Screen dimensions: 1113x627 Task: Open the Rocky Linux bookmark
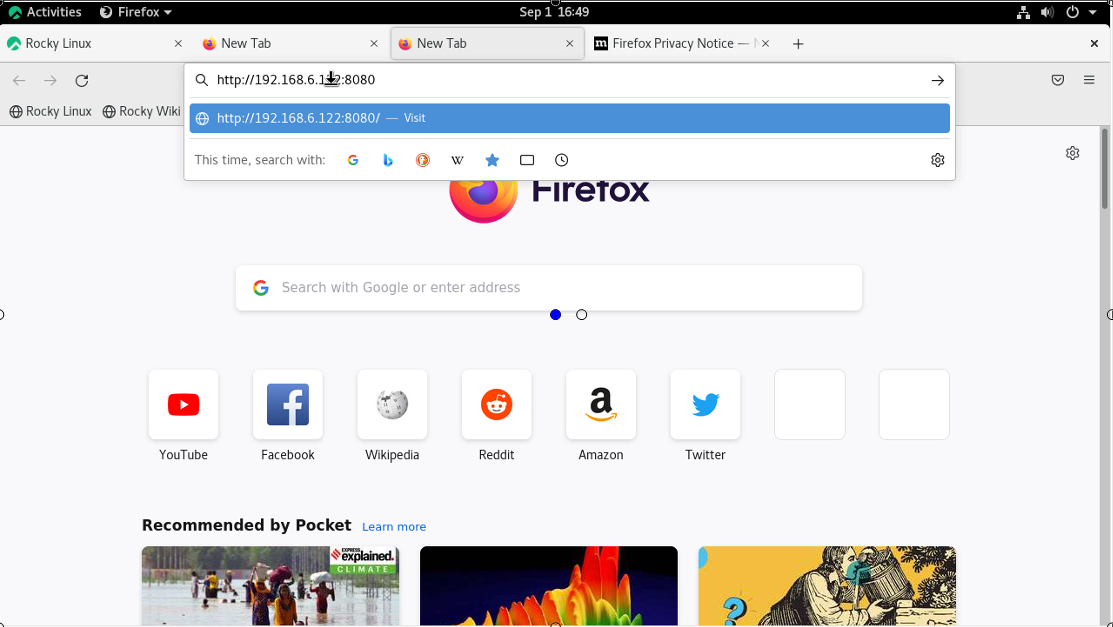tap(50, 111)
